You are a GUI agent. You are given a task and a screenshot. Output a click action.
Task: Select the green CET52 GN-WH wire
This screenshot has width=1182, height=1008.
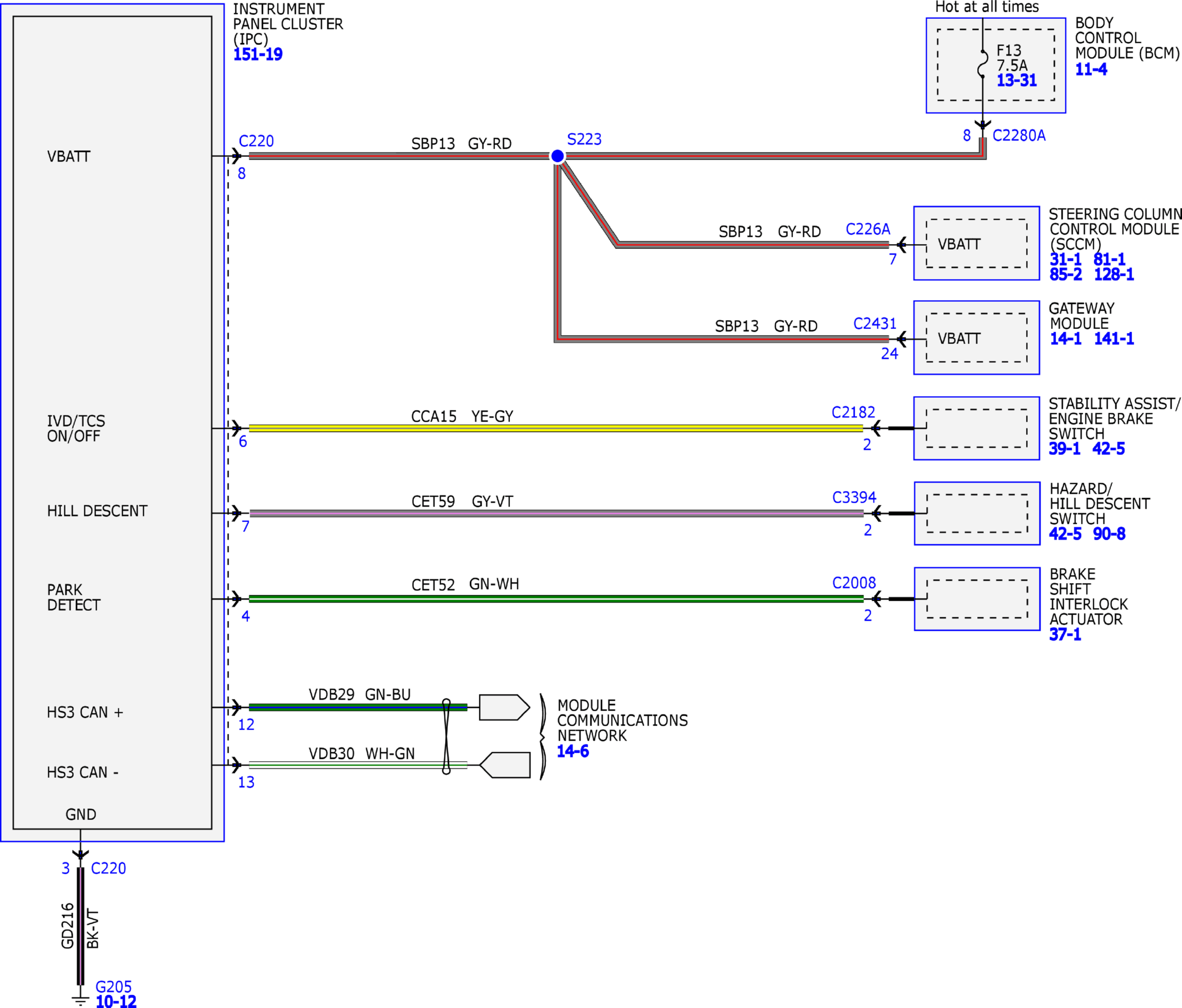pos(556,599)
